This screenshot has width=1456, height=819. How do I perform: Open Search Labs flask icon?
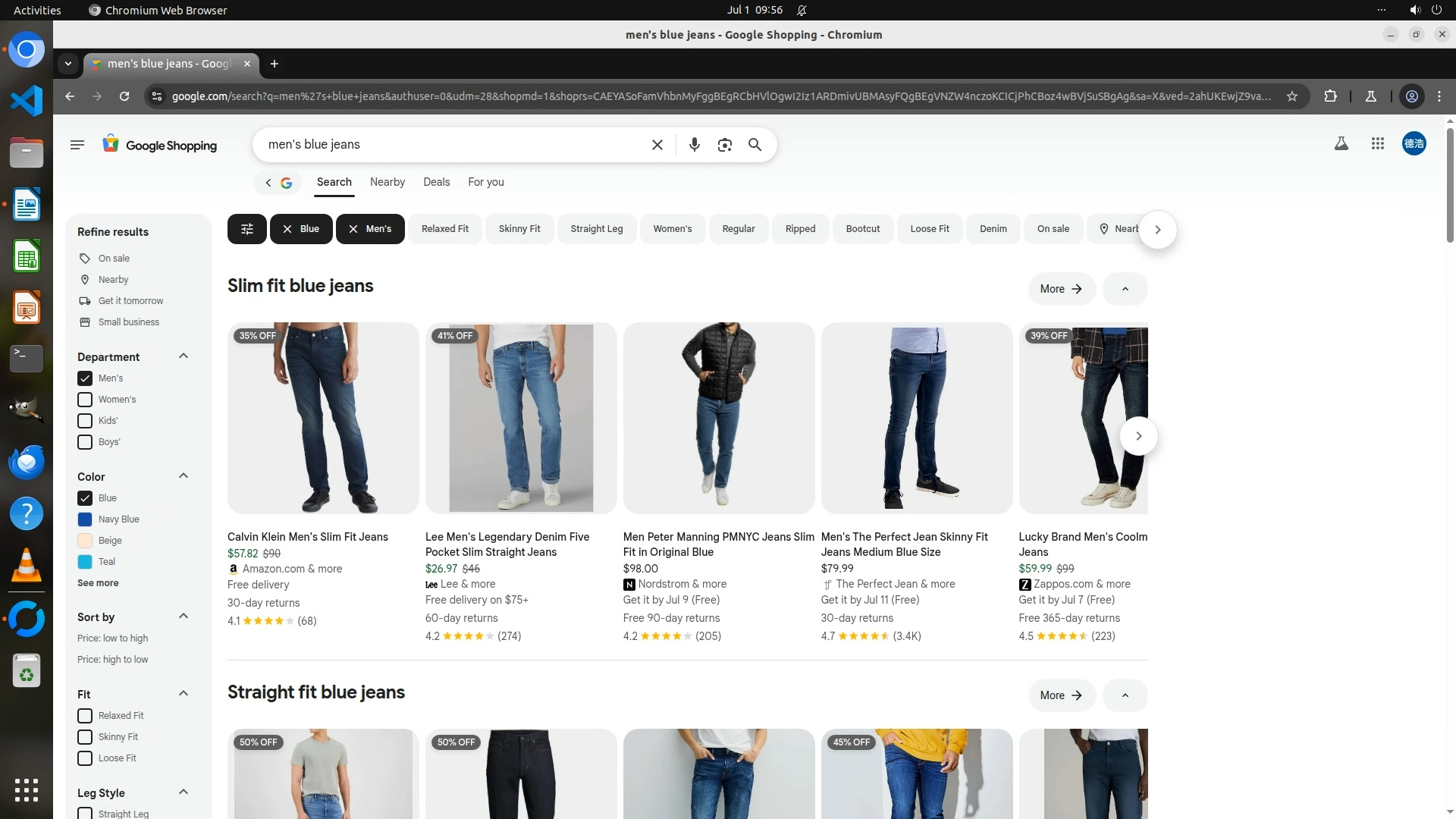1341,143
